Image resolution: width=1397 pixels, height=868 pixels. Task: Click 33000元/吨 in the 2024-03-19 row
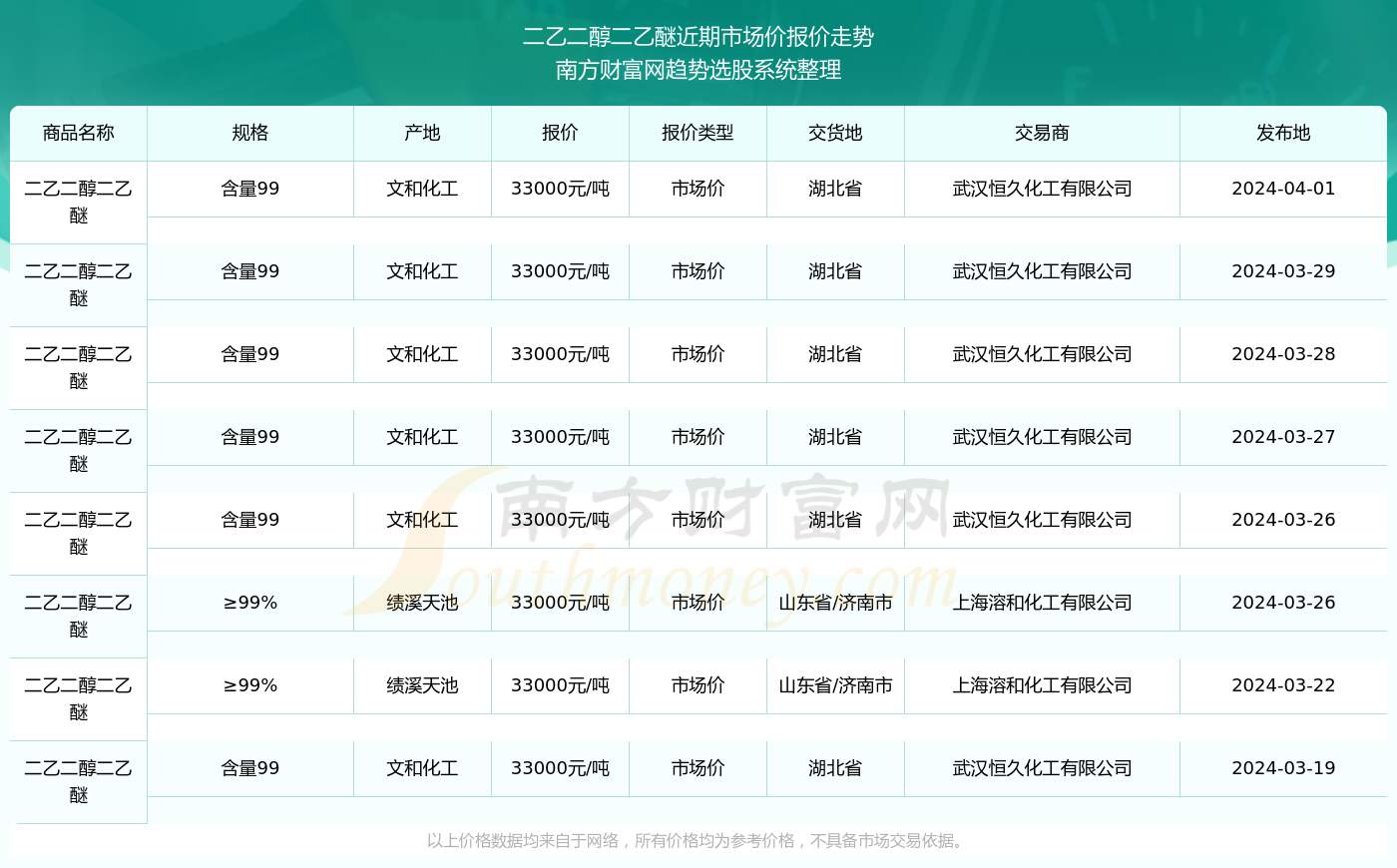tap(560, 768)
